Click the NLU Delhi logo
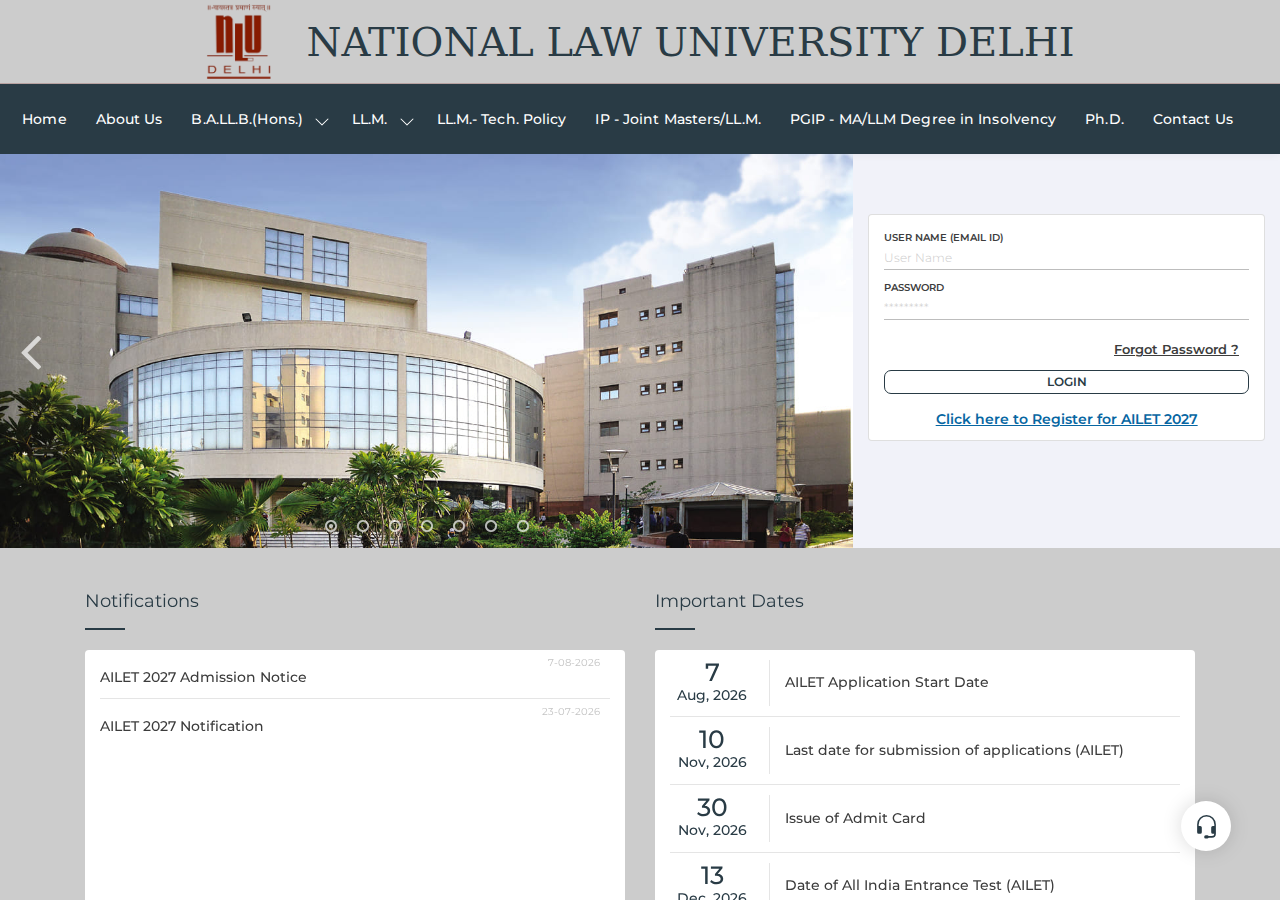The height and width of the screenshot is (900, 1280). [x=239, y=41]
